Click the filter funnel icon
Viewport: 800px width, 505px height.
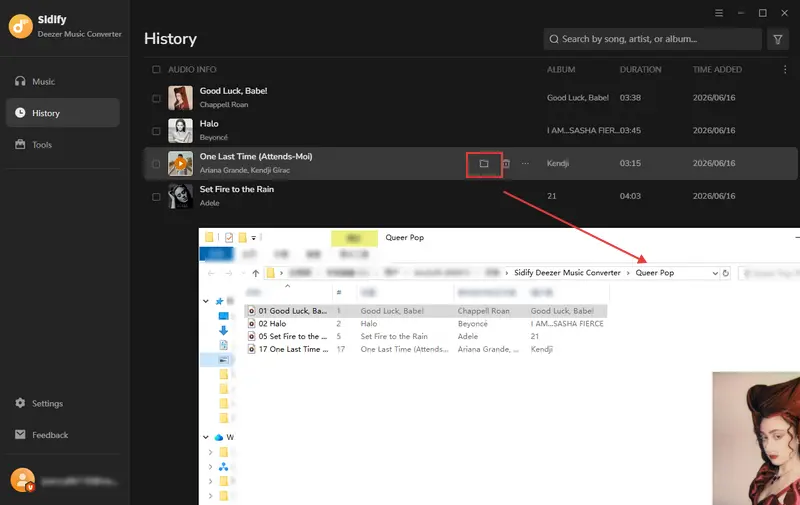click(778, 39)
